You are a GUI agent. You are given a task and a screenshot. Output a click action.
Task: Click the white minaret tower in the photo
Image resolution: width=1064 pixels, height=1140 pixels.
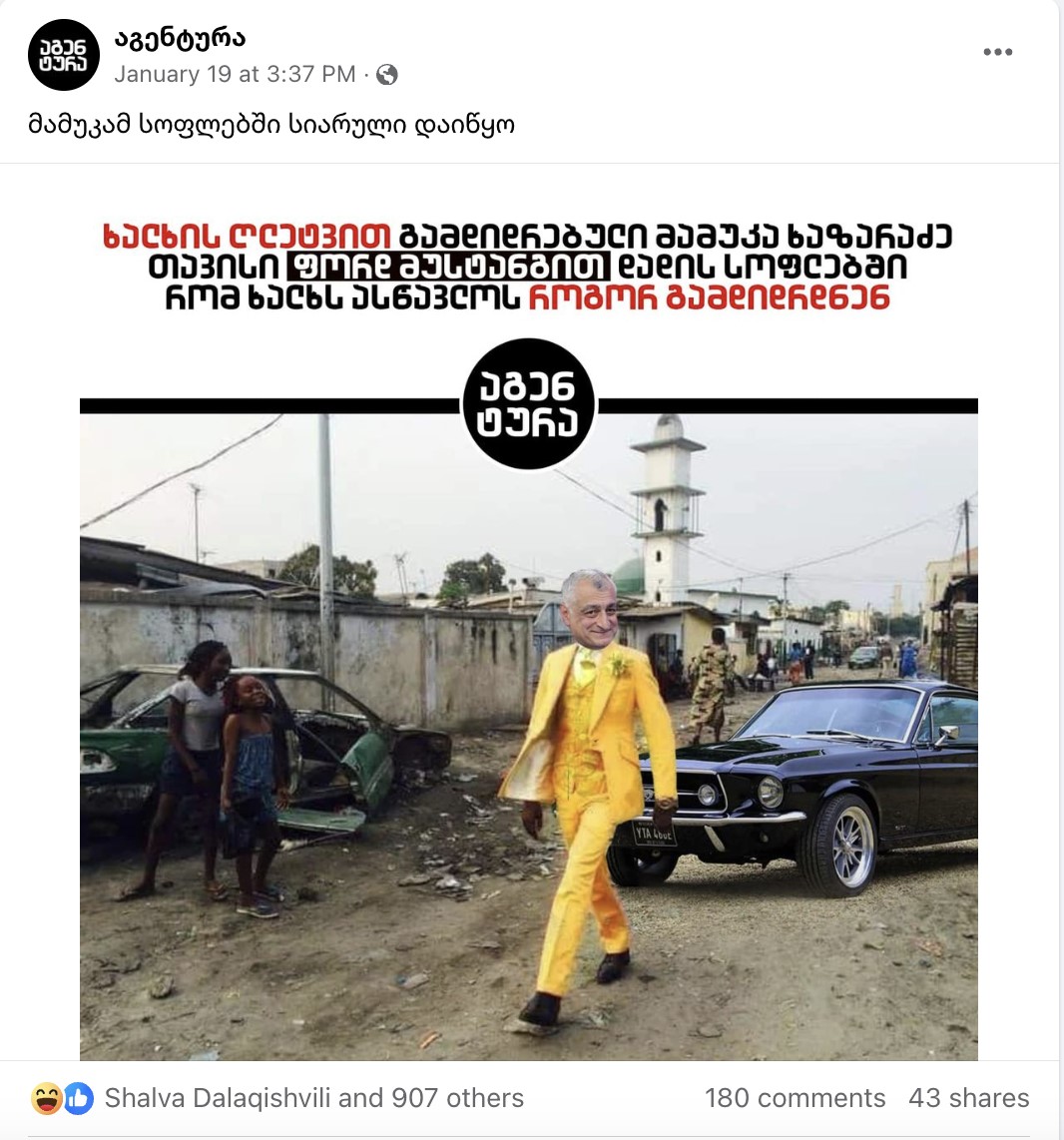[x=667, y=509]
